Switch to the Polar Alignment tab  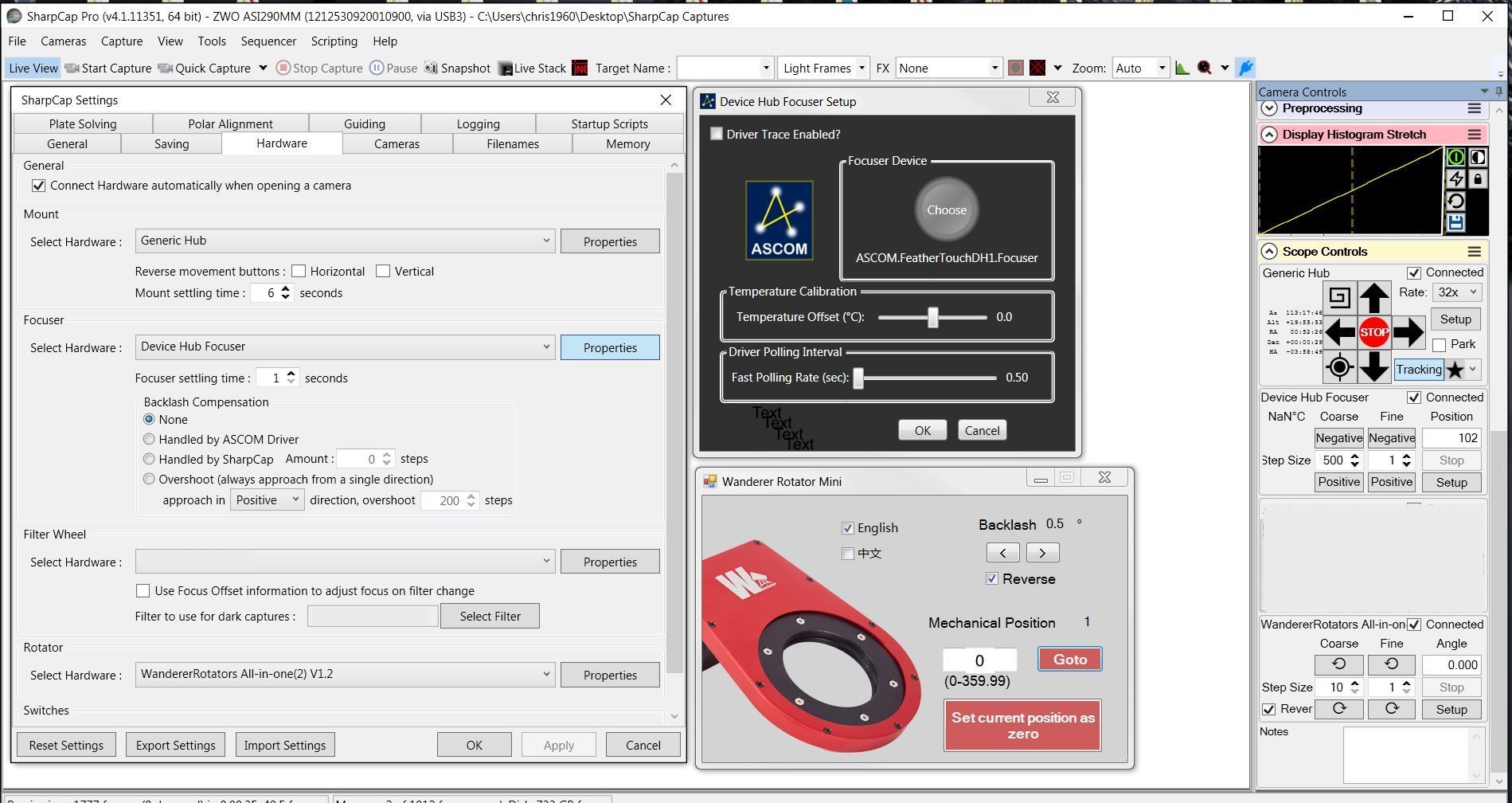tap(230, 123)
